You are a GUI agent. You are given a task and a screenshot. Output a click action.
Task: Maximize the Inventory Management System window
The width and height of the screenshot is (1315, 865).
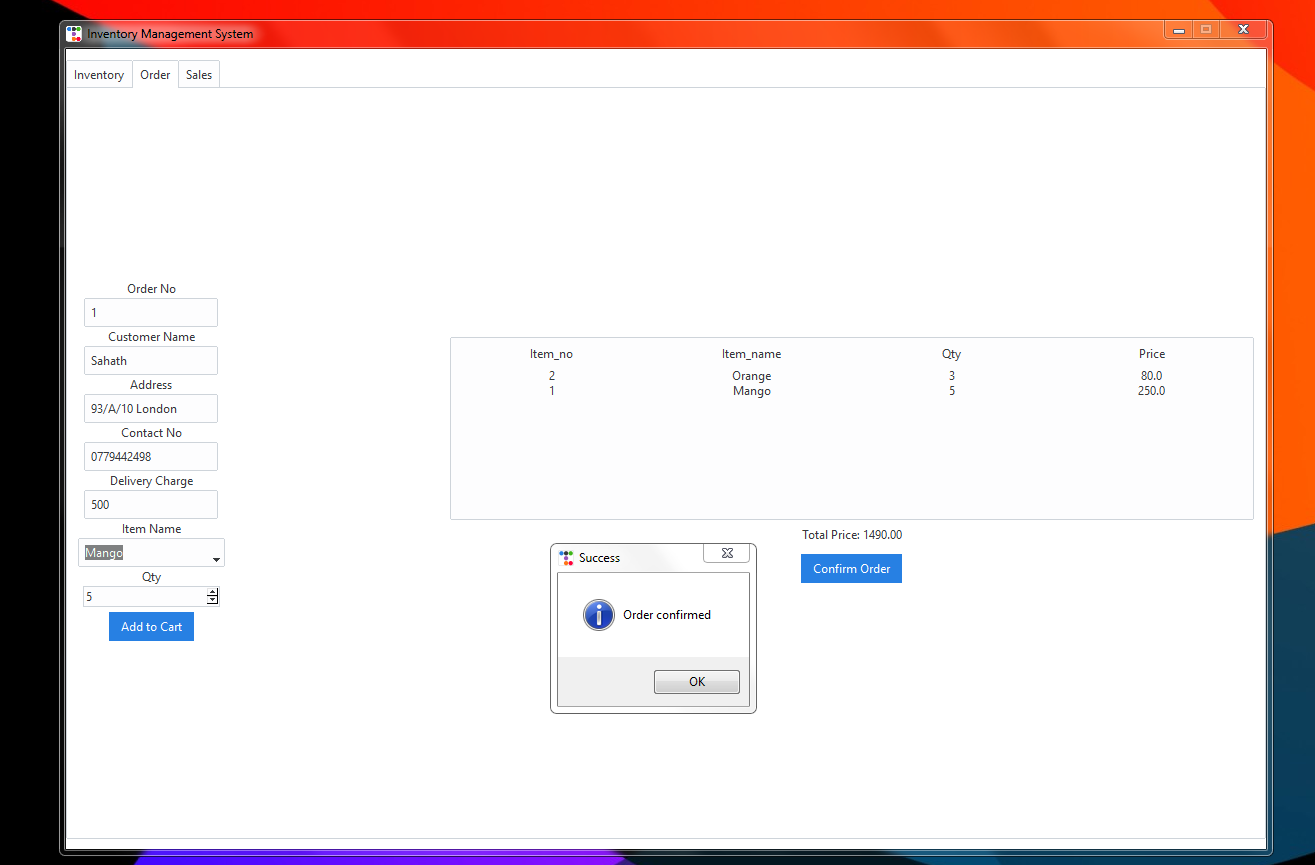point(1206,30)
